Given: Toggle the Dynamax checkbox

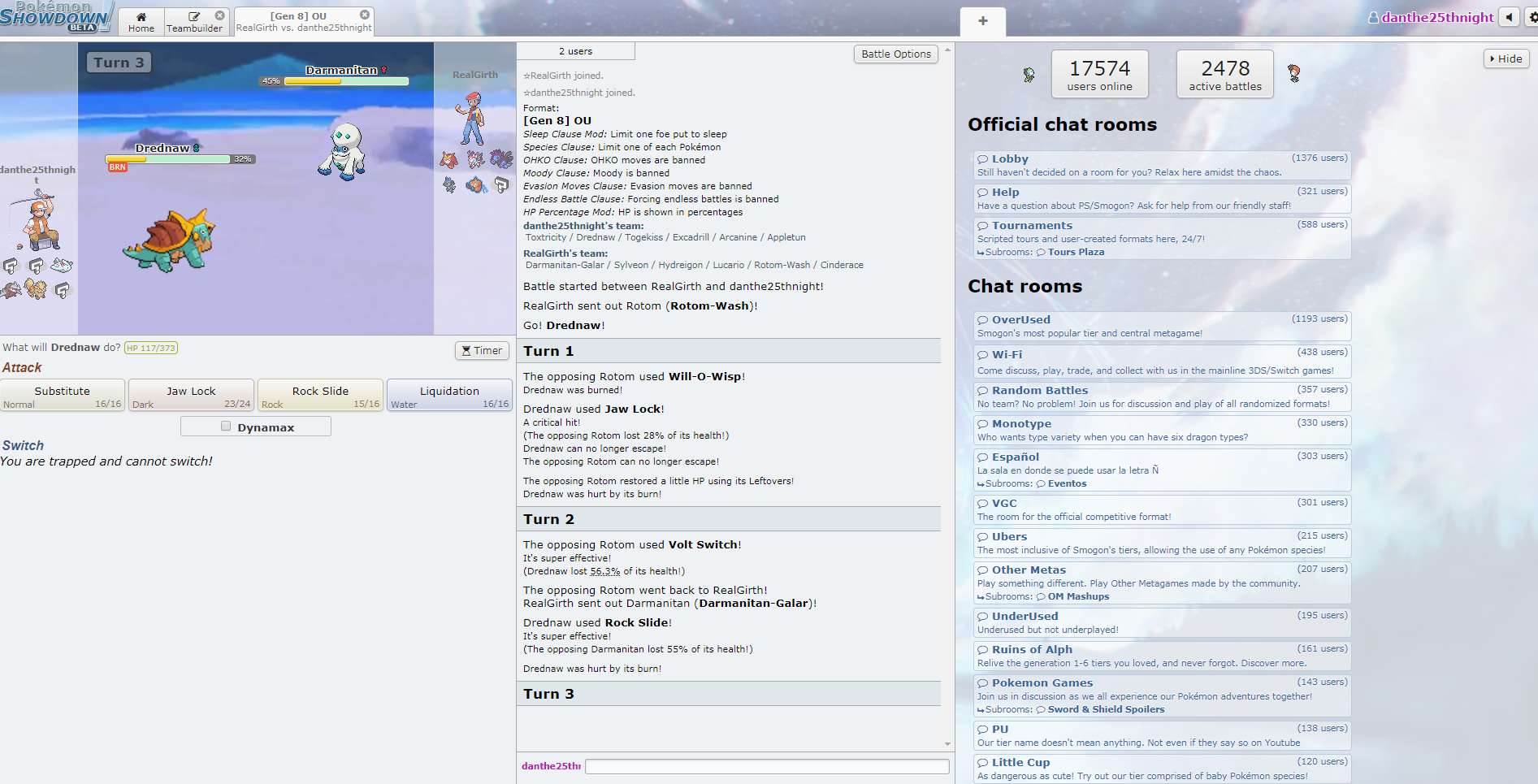Looking at the screenshot, I should tap(226, 427).
